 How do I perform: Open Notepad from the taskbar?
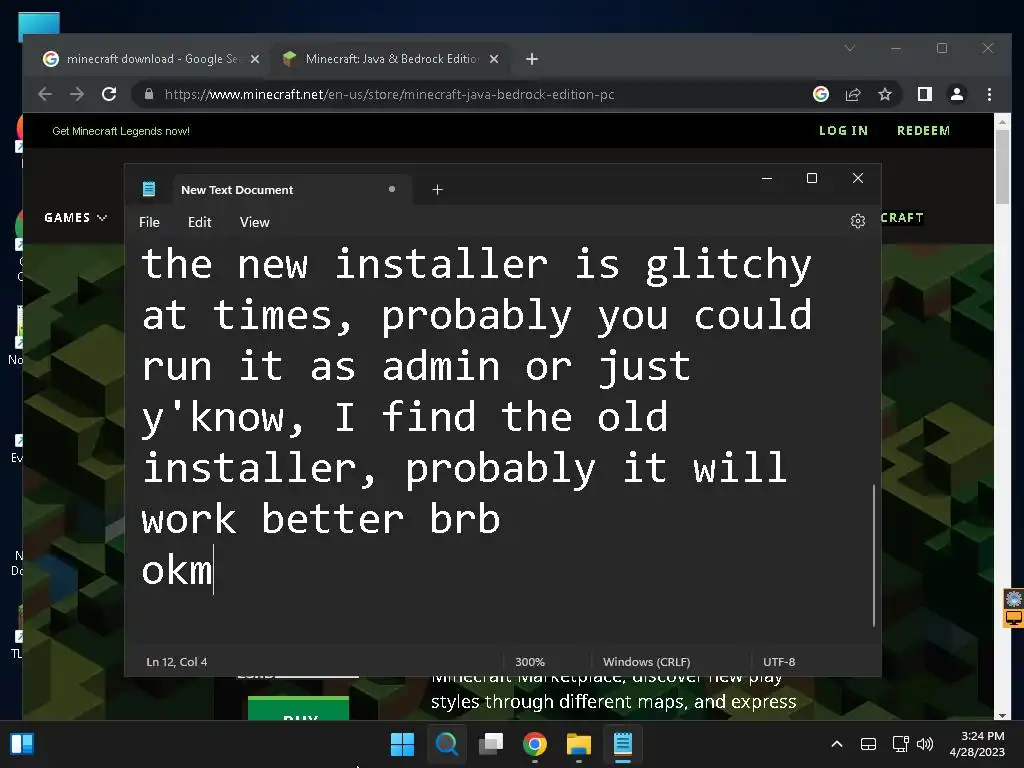(x=623, y=744)
